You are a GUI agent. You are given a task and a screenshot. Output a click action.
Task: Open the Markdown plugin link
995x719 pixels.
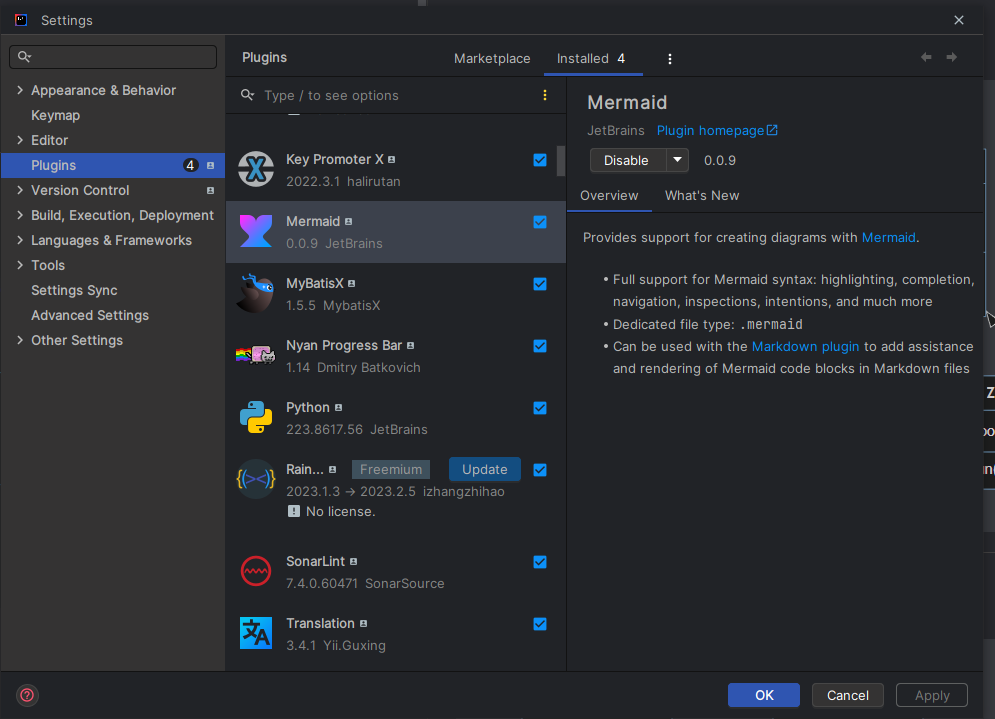(805, 346)
